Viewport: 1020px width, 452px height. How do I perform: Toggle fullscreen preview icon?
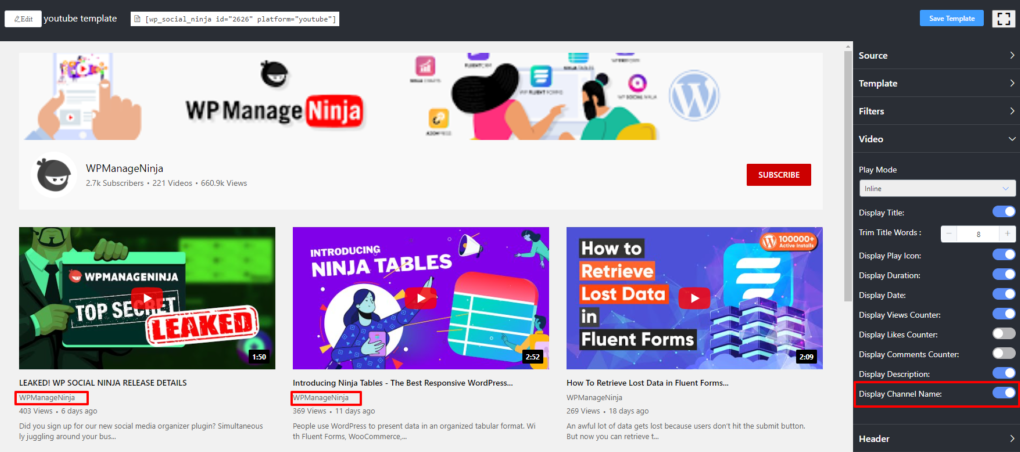(x=1004, y=18)
